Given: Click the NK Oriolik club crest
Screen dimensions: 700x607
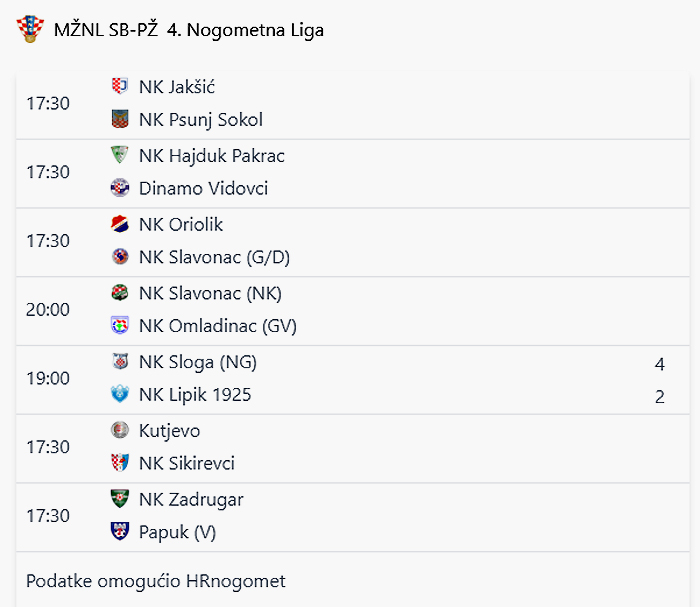Looking at the screenshot, I should [120, 224].
